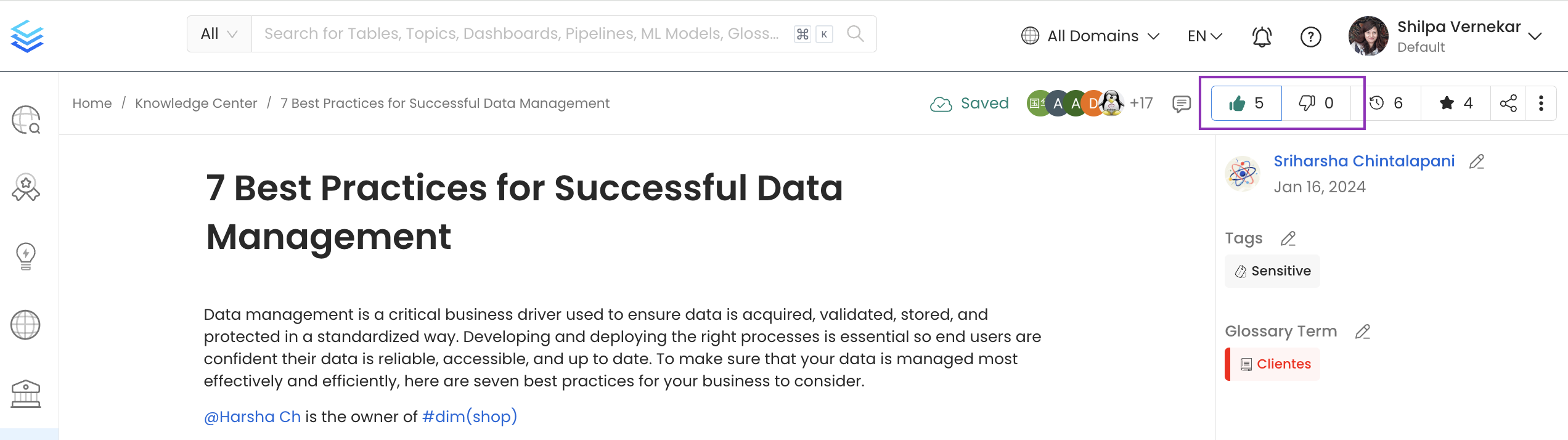The width and height of the screenshot is (1568, 440).
Task: Go to the Home breadcrumb
Action: tap(92, 104)
